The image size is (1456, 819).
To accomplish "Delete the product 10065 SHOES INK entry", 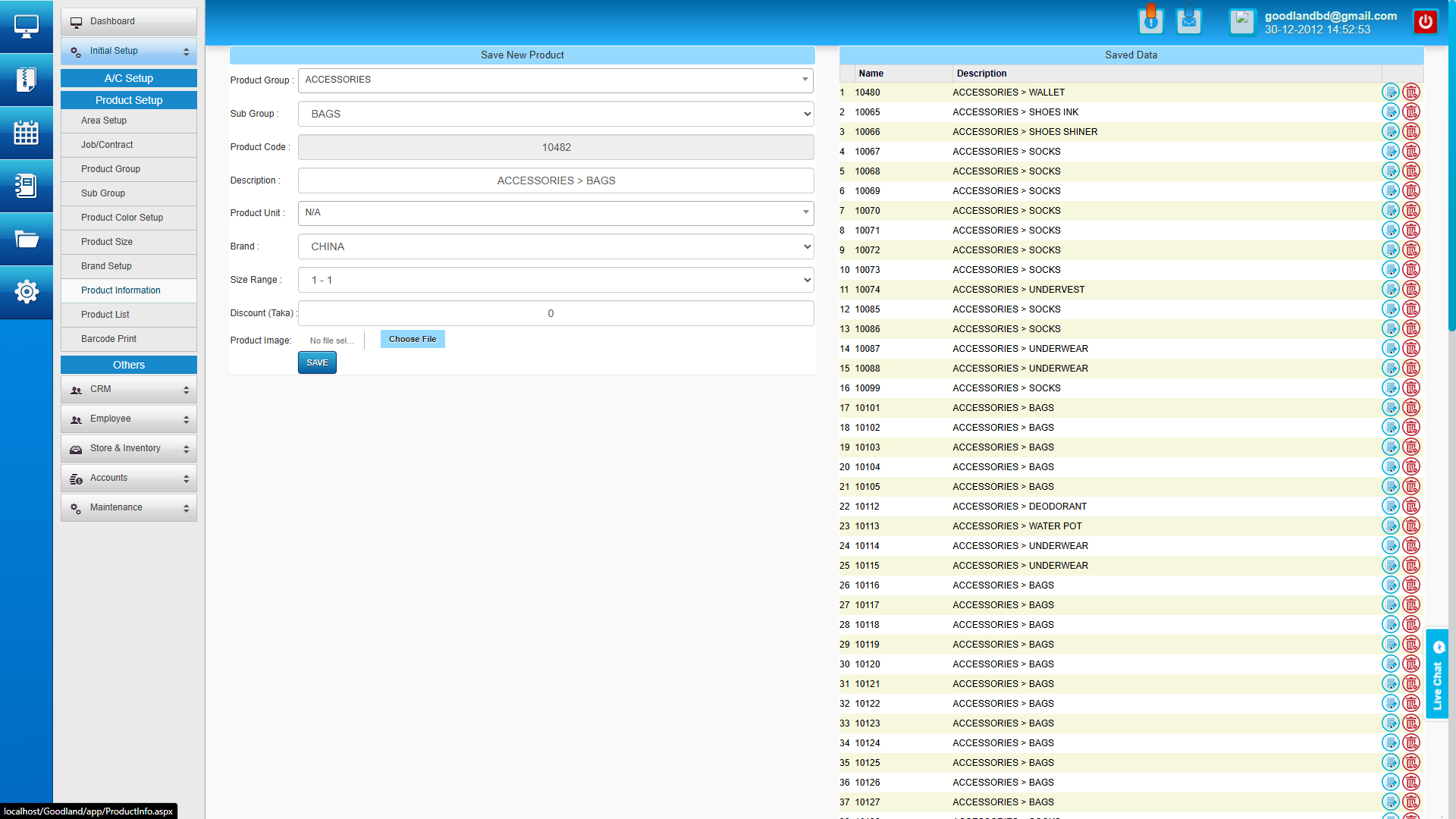I will [1411, 111].
